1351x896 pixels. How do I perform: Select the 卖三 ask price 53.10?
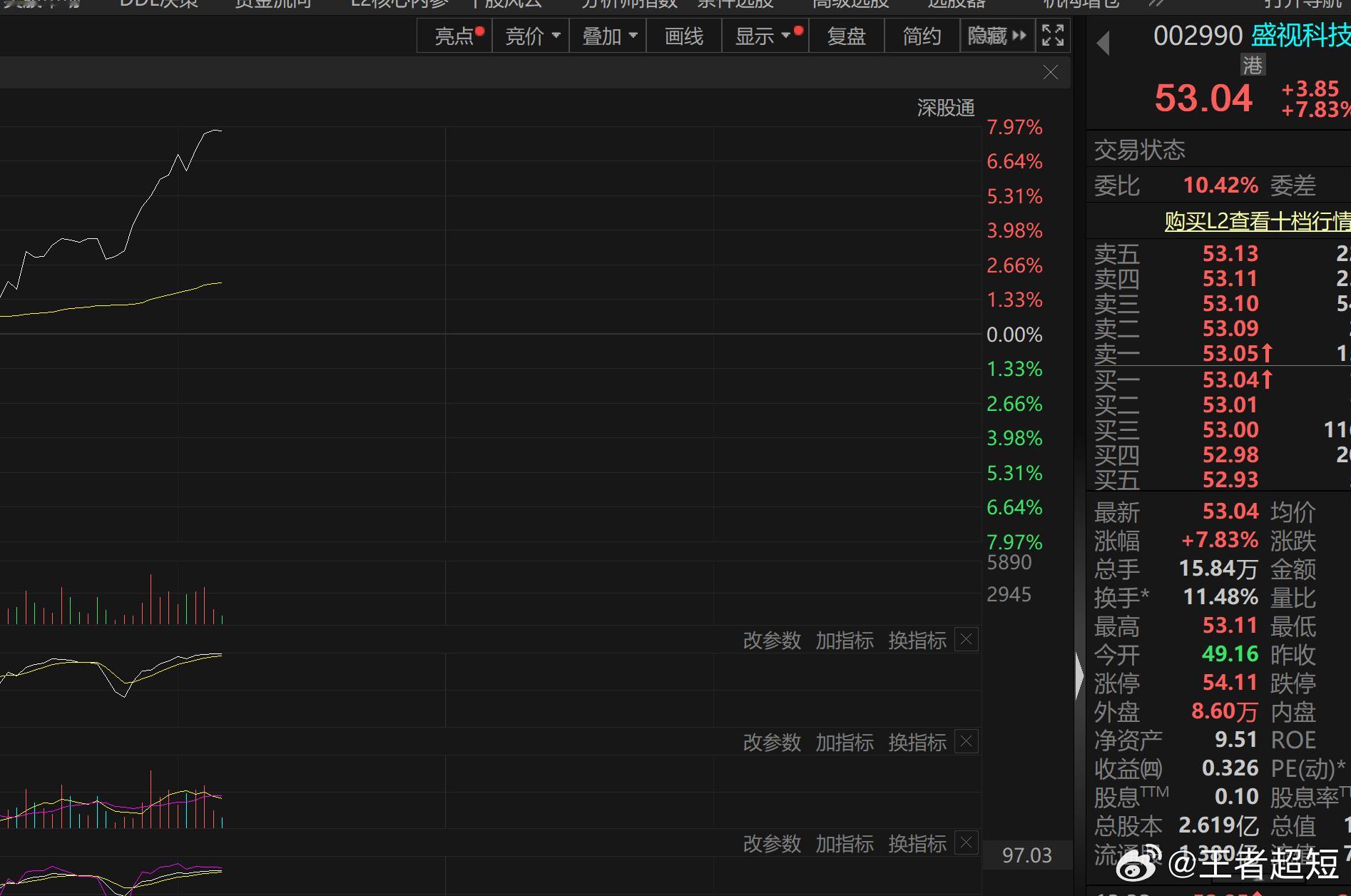[x=1230, y=303]
